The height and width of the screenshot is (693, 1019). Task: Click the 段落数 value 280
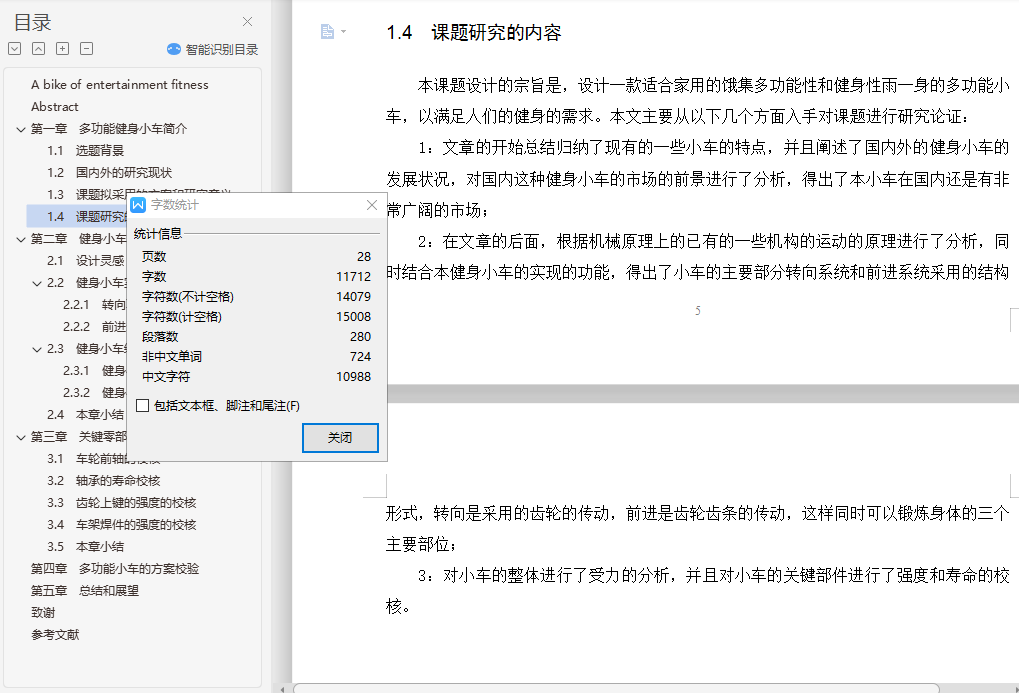pyautogui.click(x=361, y=337)
